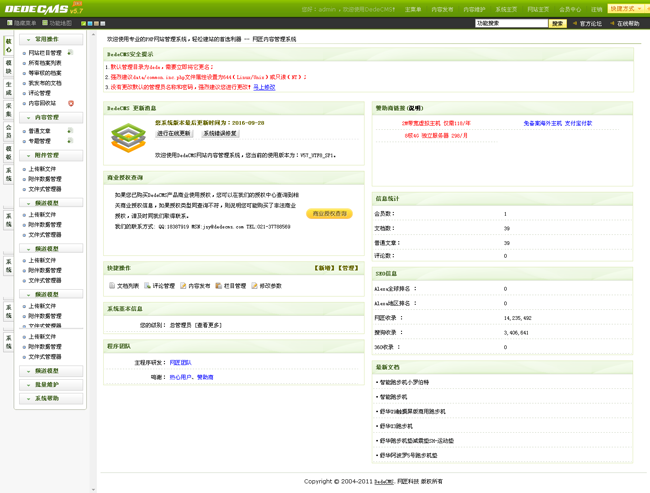
Task: Click the add icon beside 普通文章
Action: [70, 131]
